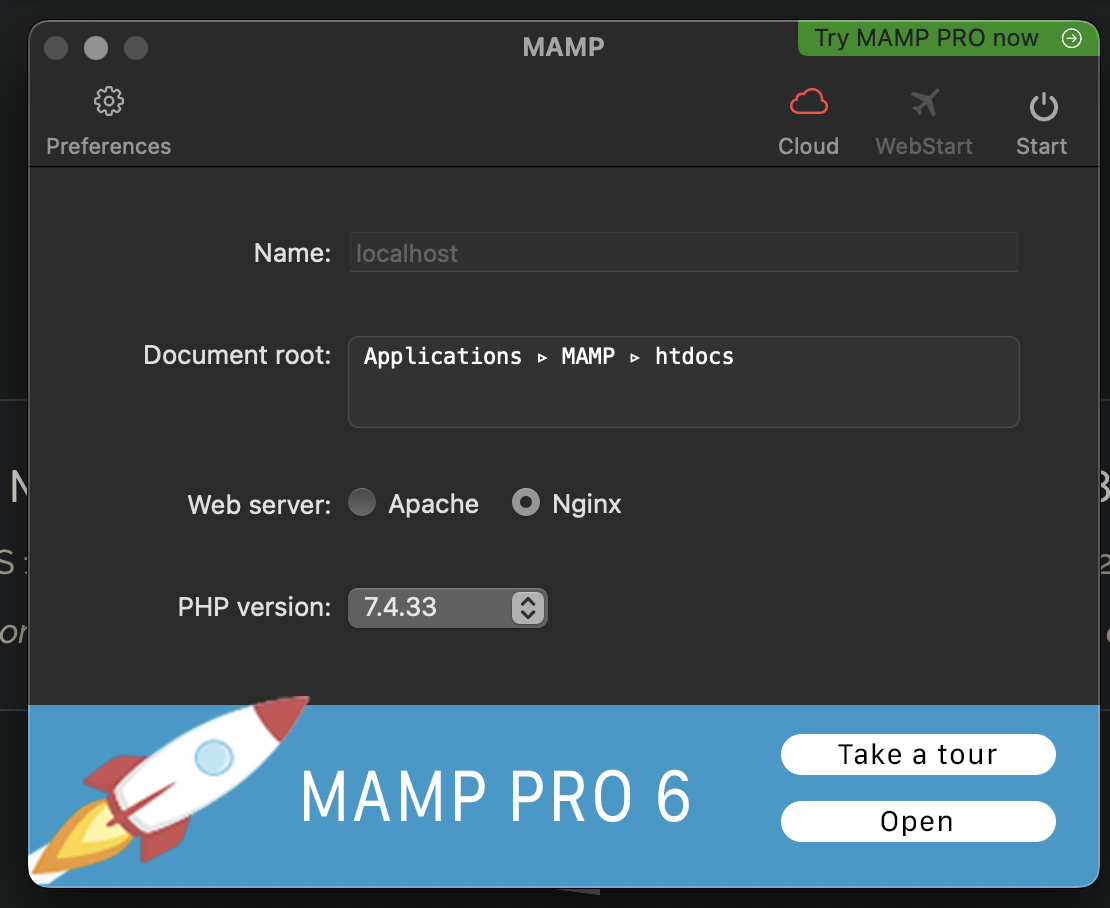1110x908 pixels.
Task: Click the Applications path segment
Action: (x=442, y=356)
